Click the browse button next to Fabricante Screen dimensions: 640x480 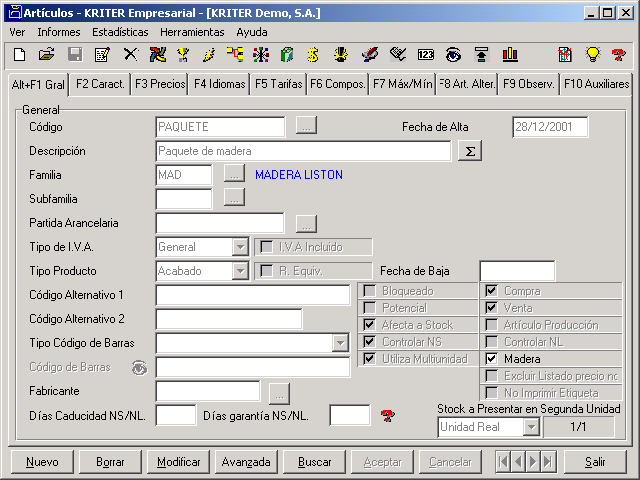pos(279,393)
